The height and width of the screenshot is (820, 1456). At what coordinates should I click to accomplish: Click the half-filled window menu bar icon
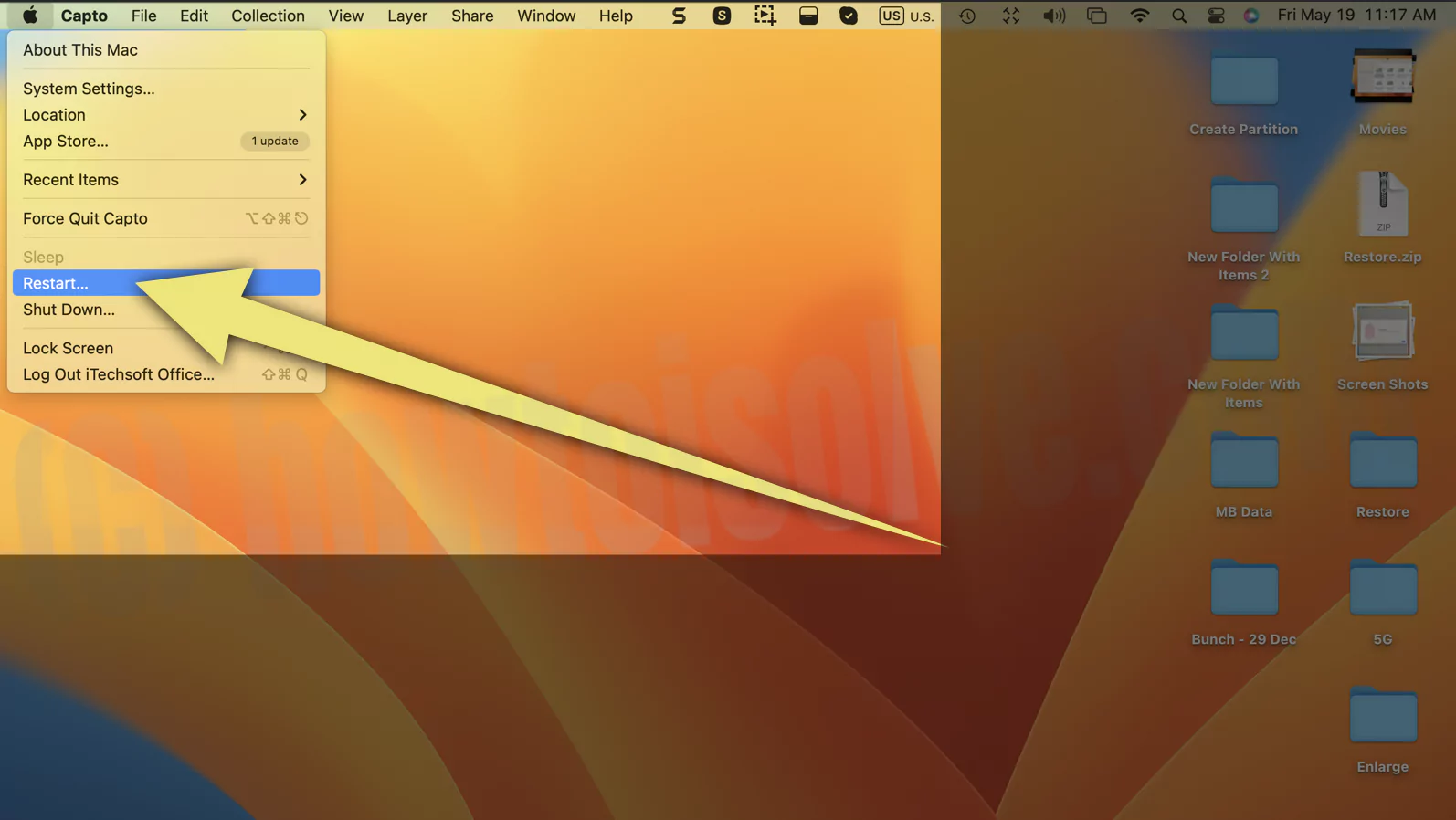(808, 16)
